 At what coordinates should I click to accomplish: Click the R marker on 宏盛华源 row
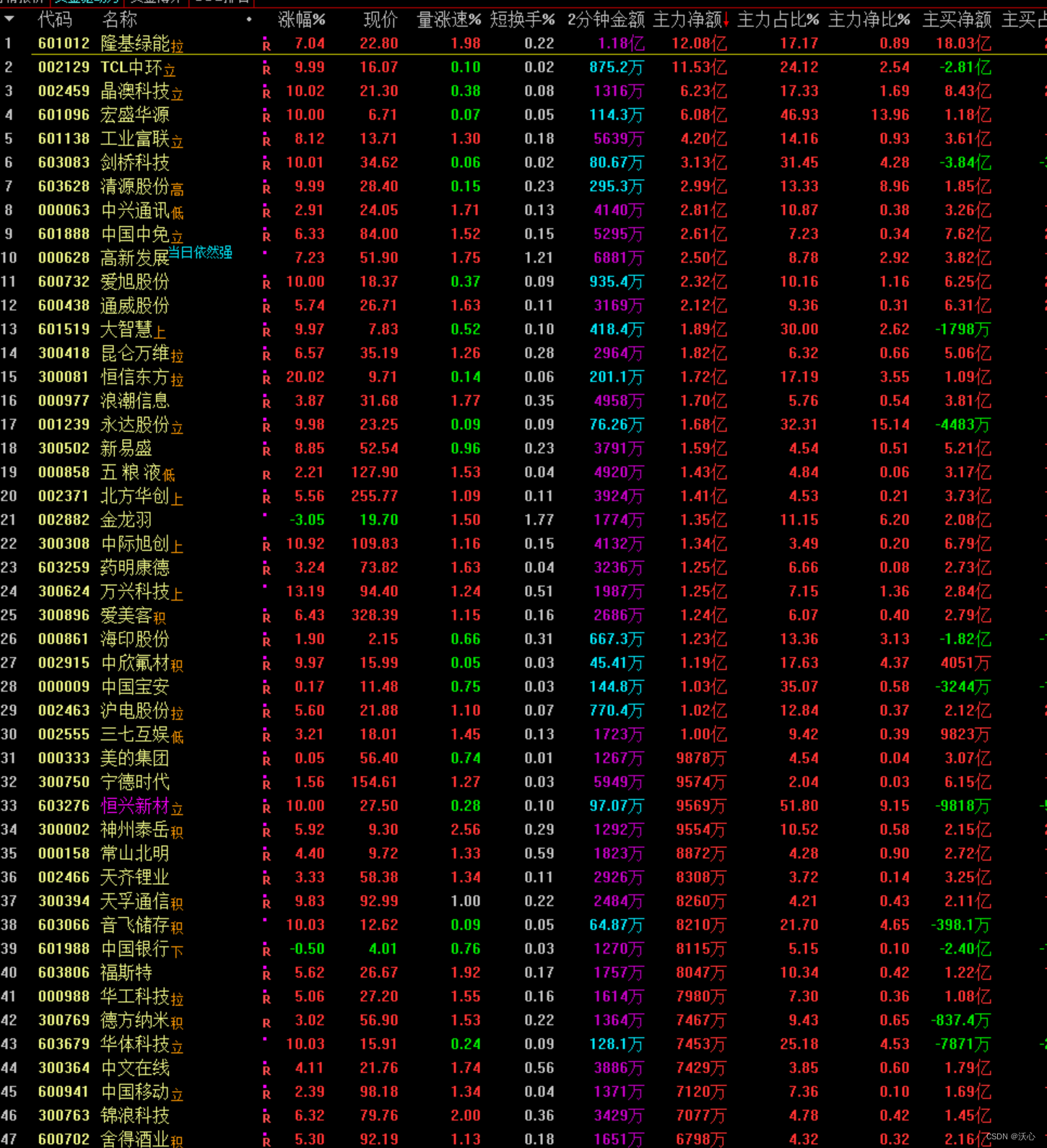tap(266, 116)
